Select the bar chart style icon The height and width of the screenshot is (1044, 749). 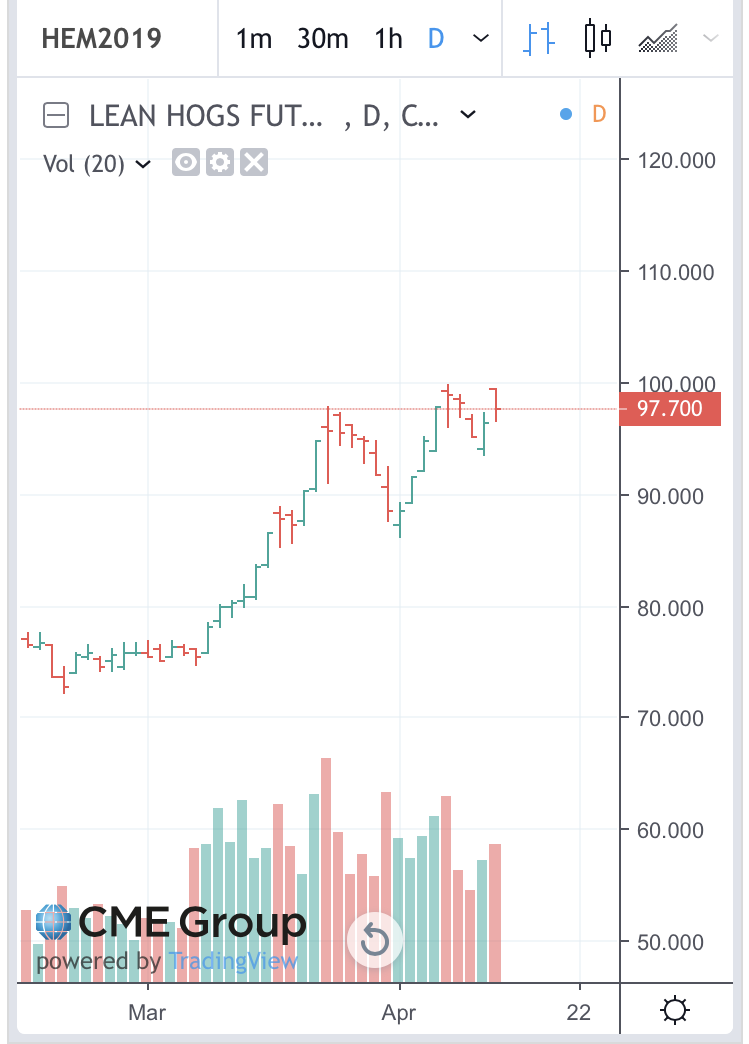(x=539, y=39)
